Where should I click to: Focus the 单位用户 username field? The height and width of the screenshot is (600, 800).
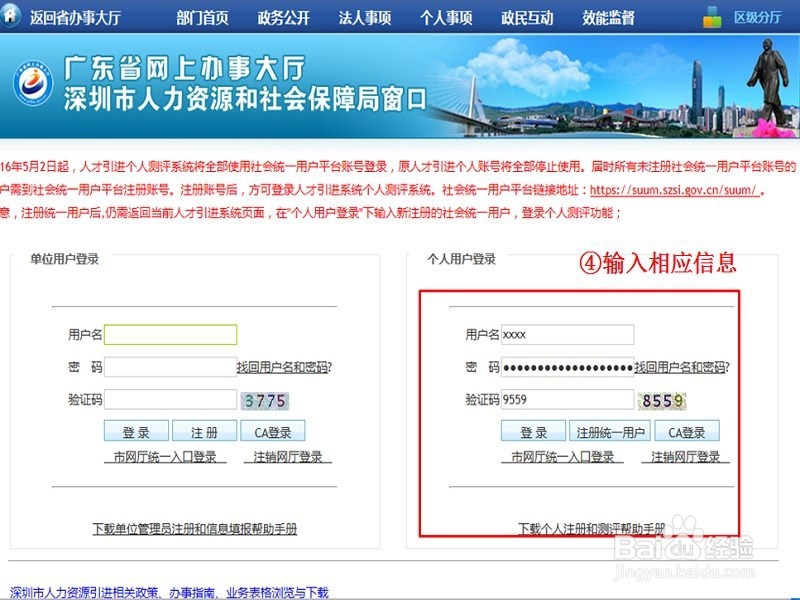170,335
